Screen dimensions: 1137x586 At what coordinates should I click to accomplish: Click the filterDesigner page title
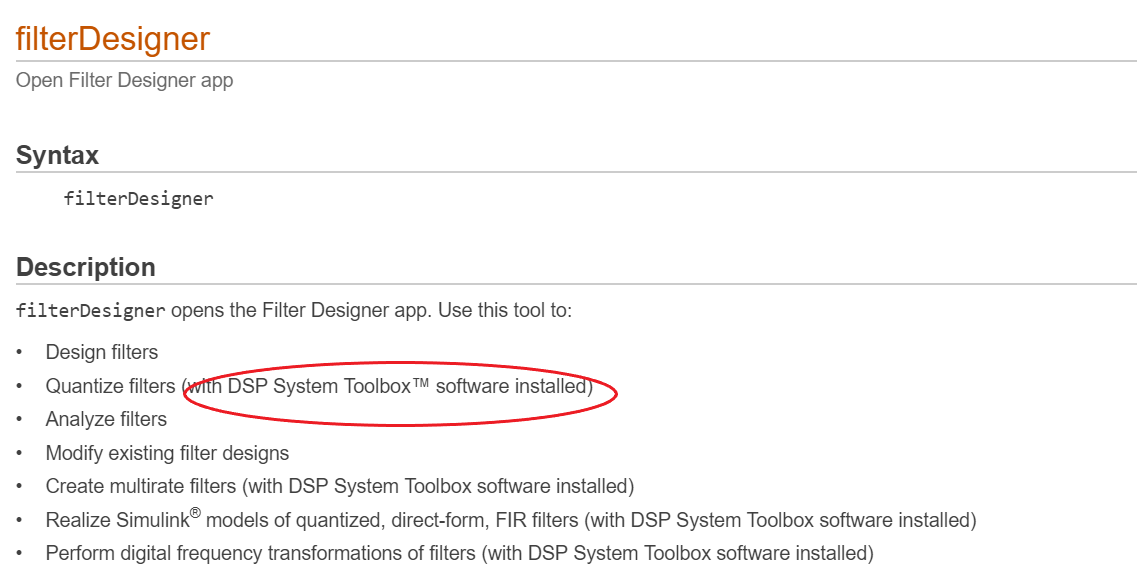(x=112, y=38)
